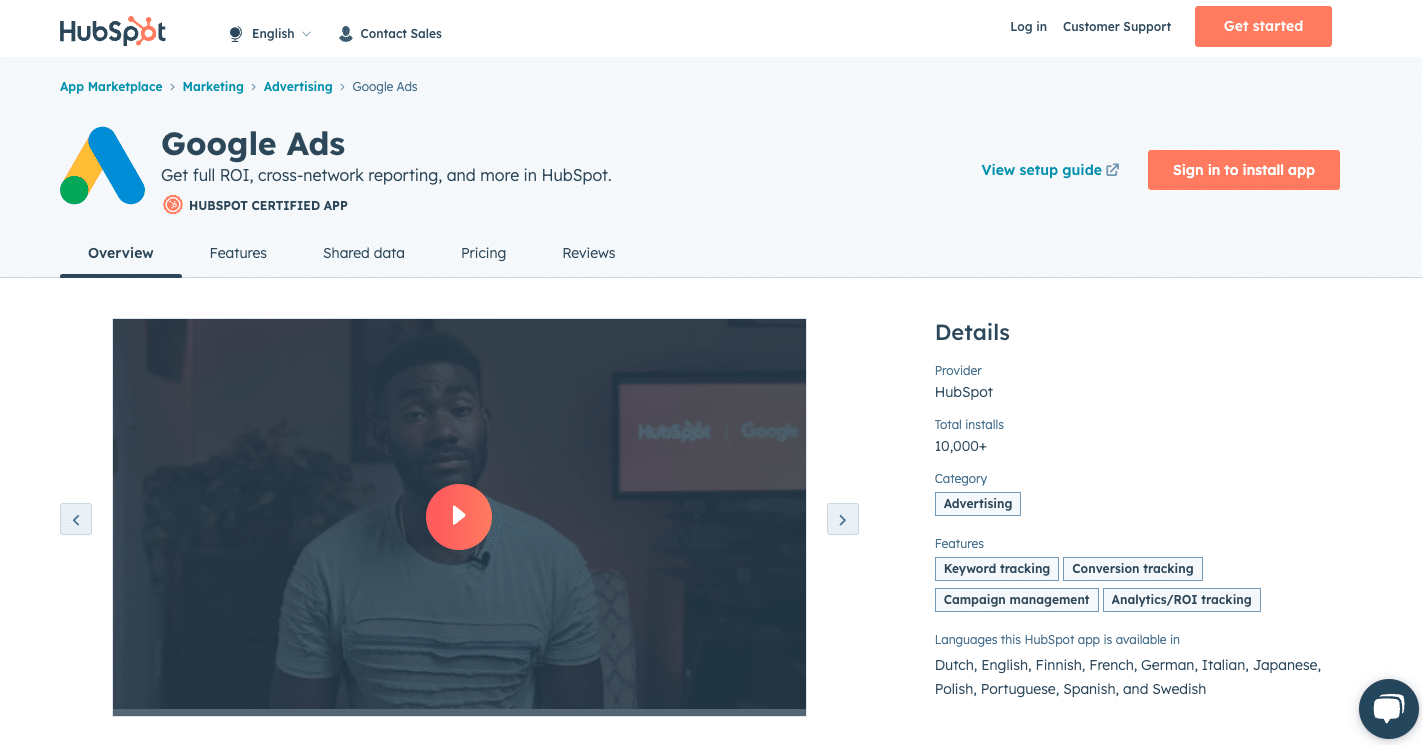Viewport: 1422px width, 745px height.
Task: Click the Google Ads page heading
Action: [253, 144]
